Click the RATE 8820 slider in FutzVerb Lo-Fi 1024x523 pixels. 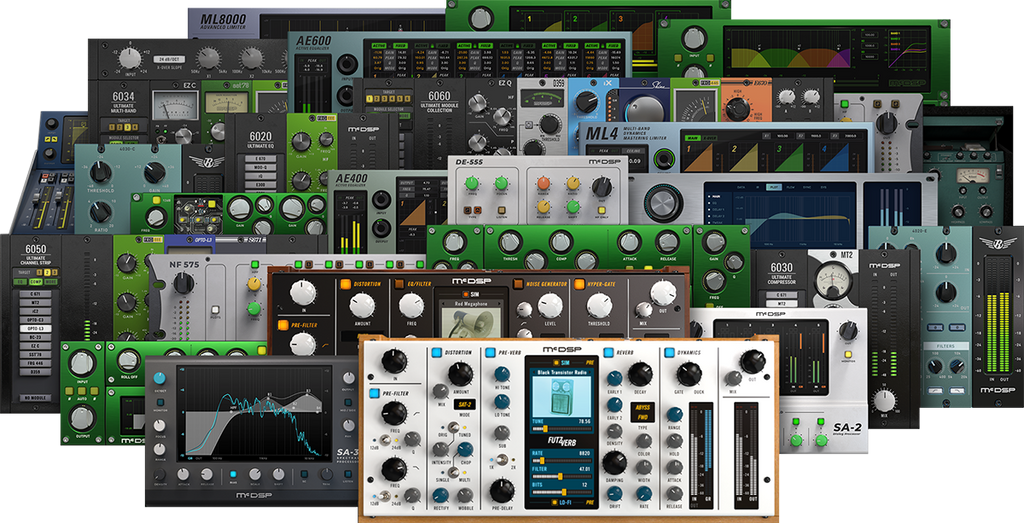click(563, 460)
